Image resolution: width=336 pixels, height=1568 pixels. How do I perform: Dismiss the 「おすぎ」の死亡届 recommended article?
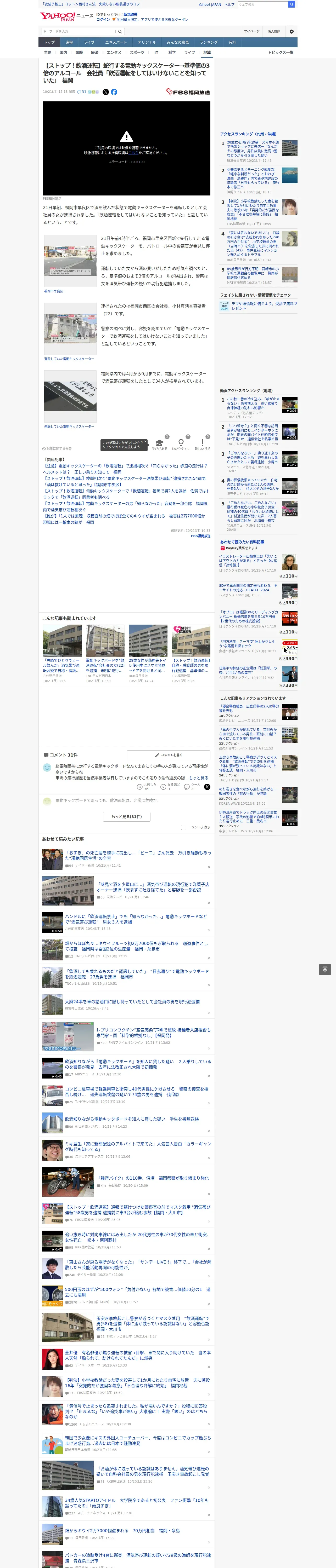click(x=209, y=867)
